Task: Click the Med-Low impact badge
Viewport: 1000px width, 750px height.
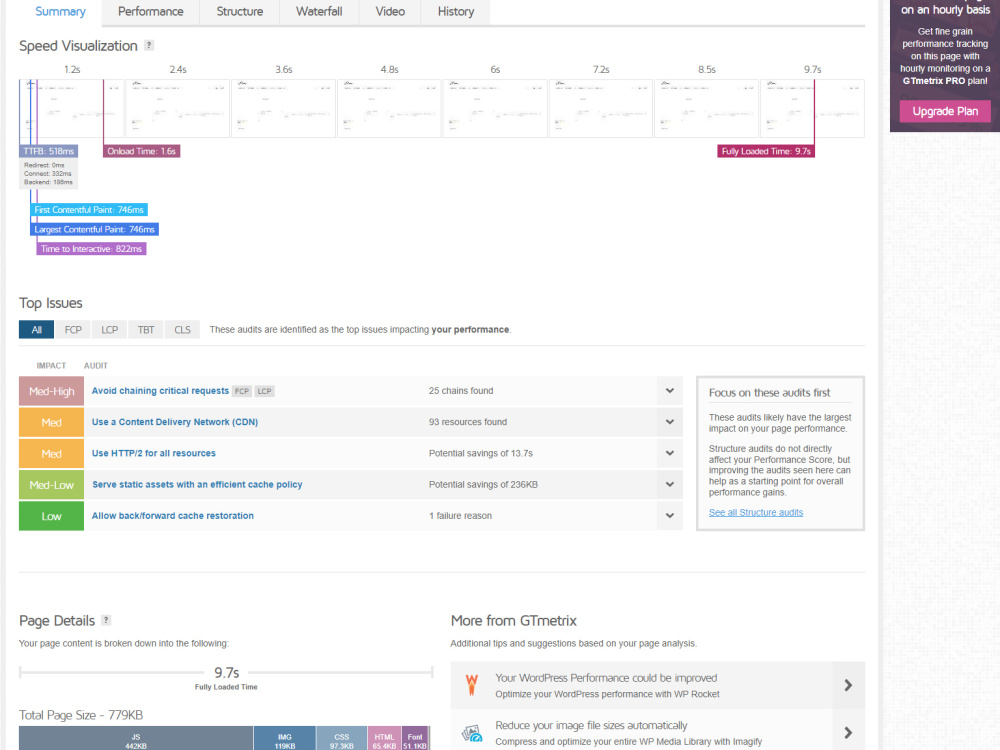Action: tap(52, 485)
